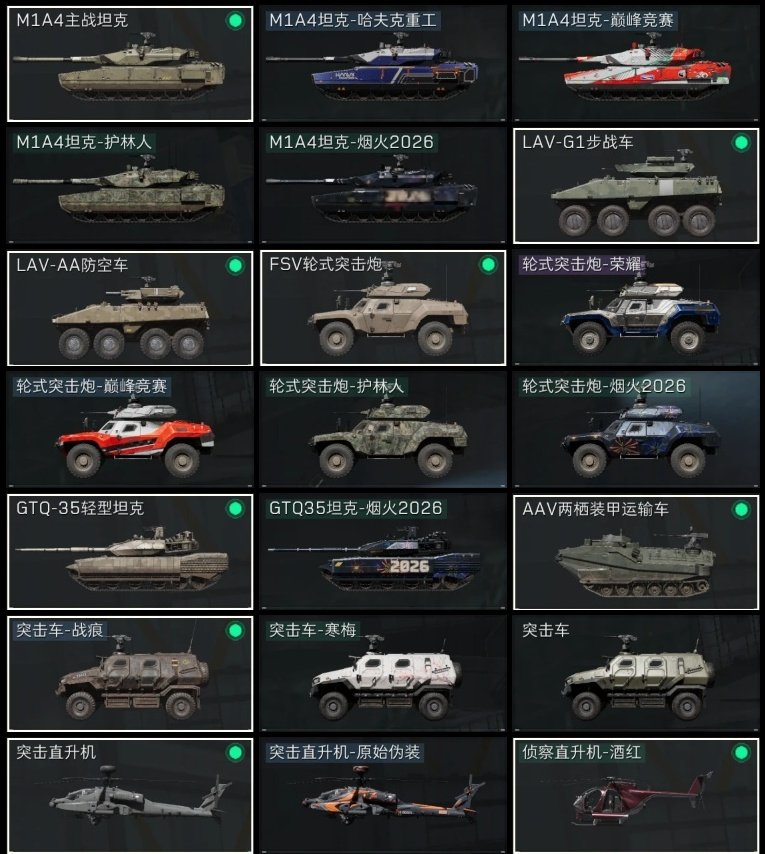Screen dimensions: 765x854
Task: Select the default 突击车 vehicle
Action: [x=636, y=674]
